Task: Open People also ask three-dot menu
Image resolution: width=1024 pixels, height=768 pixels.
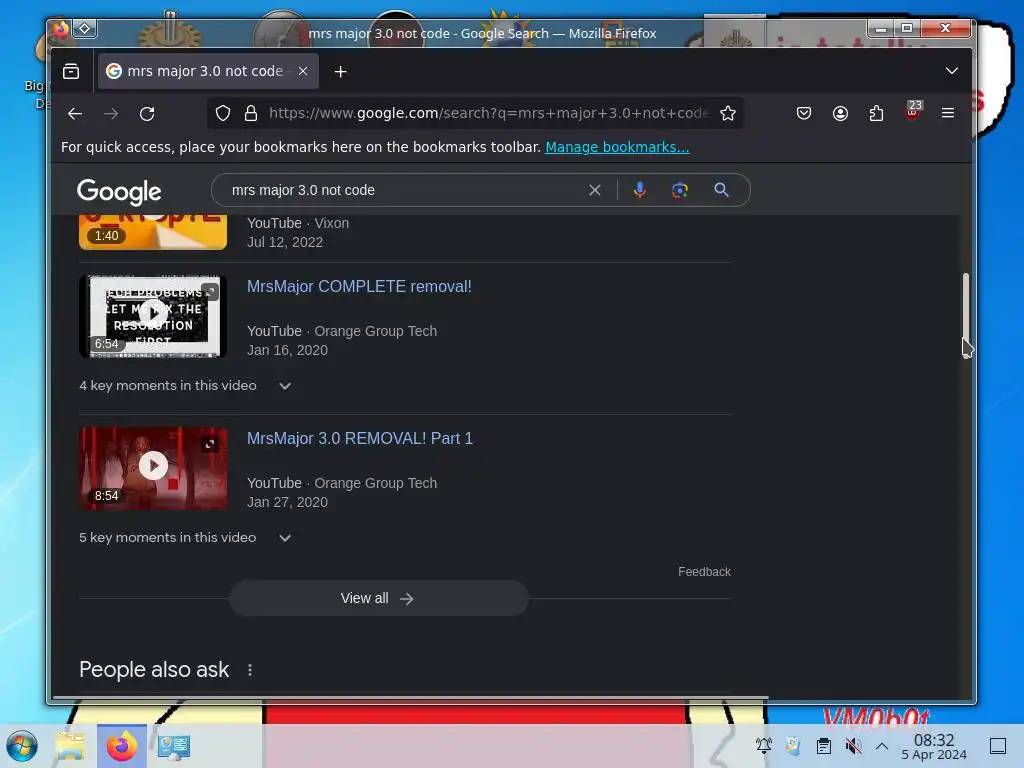Action: (x=249, y=670)
